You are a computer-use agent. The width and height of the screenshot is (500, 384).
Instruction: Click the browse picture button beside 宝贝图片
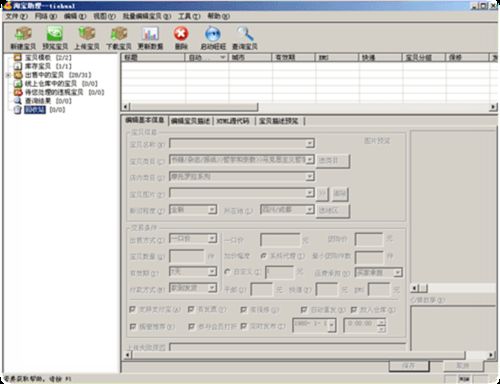pos(322,194)
